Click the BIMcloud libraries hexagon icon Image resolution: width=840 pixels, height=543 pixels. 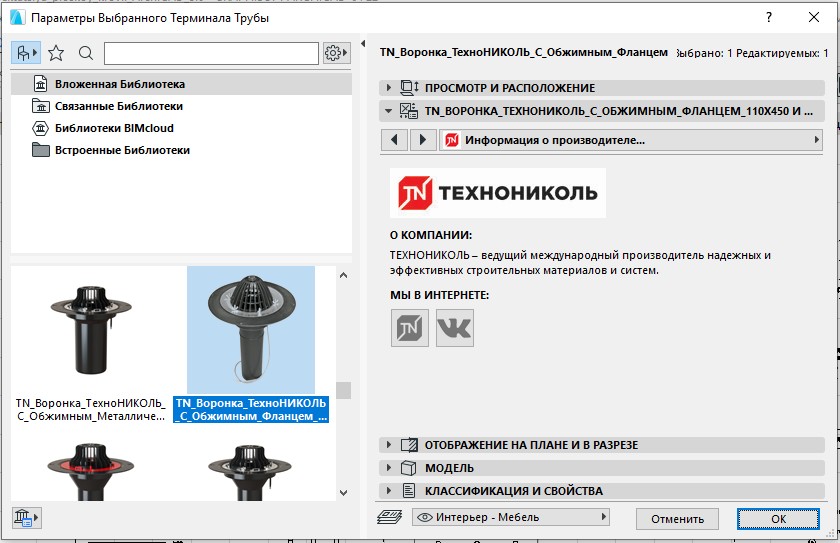point(41,128)
